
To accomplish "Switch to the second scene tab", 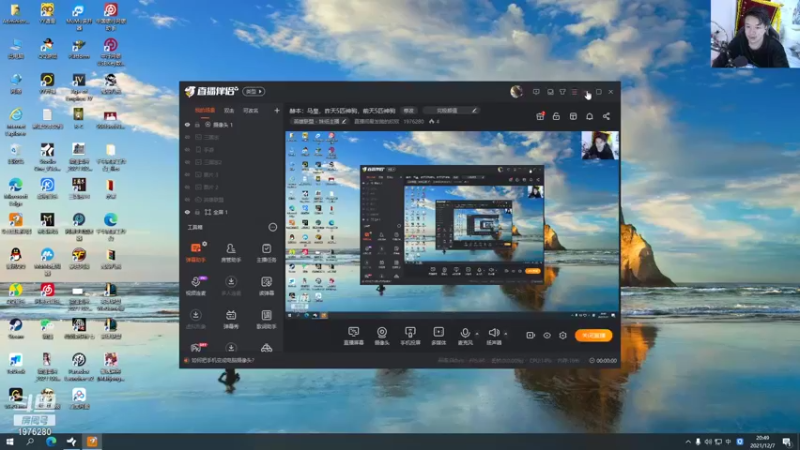I will [229, 110].
